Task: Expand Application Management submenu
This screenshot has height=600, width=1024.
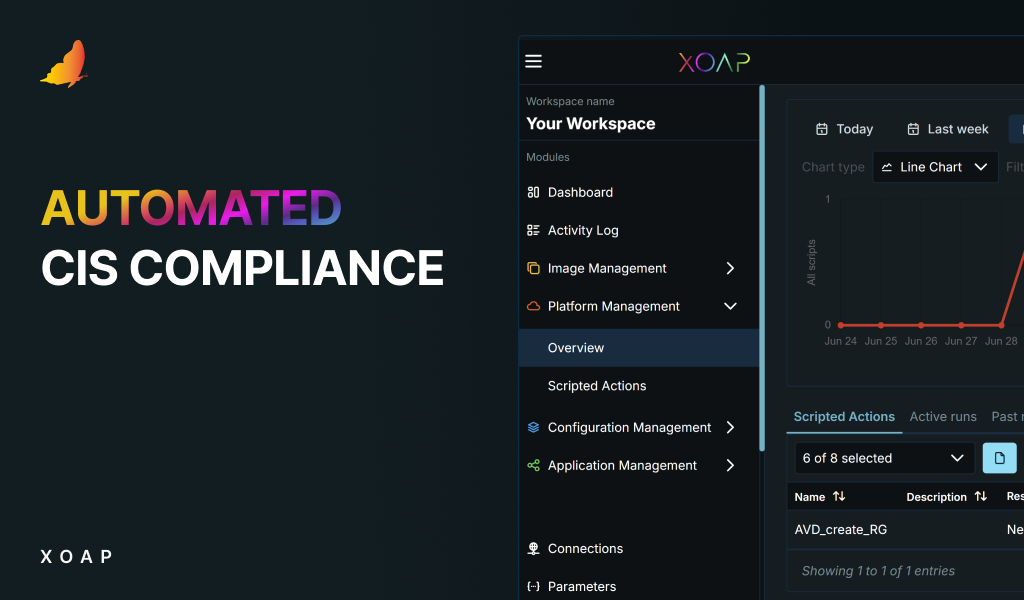Action: [x=730, y=465]
